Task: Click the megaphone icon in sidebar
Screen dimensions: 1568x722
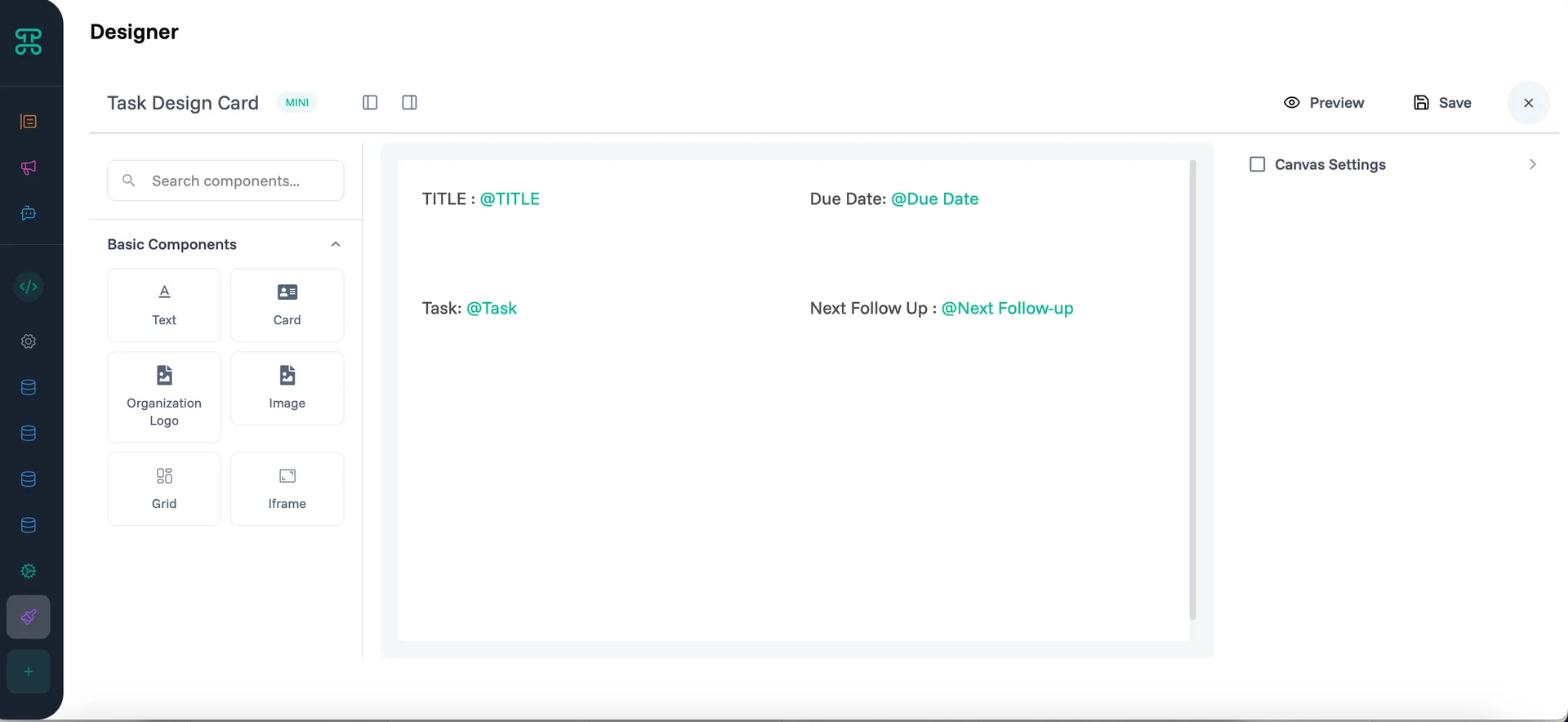Action: (29, 167)
